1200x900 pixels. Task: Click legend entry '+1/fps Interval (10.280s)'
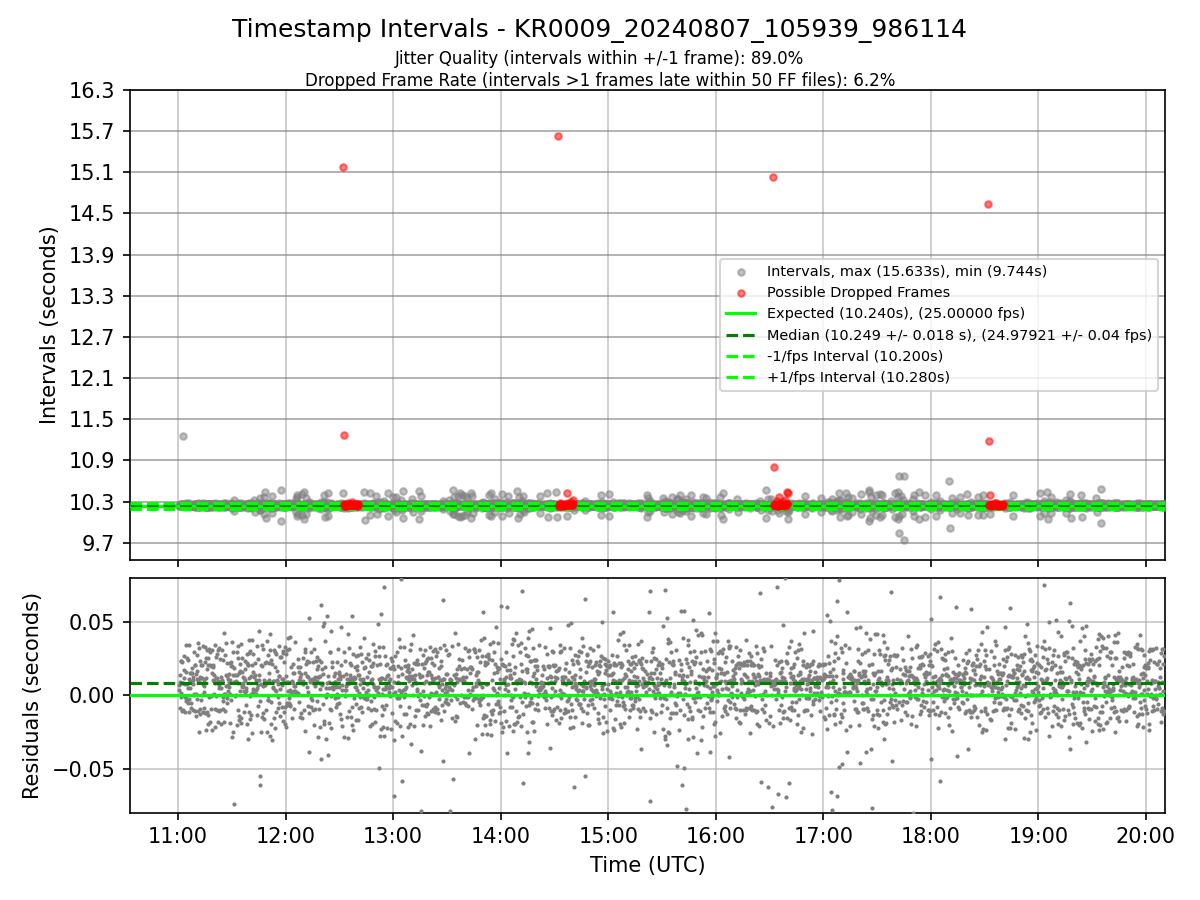coord(858,377)
